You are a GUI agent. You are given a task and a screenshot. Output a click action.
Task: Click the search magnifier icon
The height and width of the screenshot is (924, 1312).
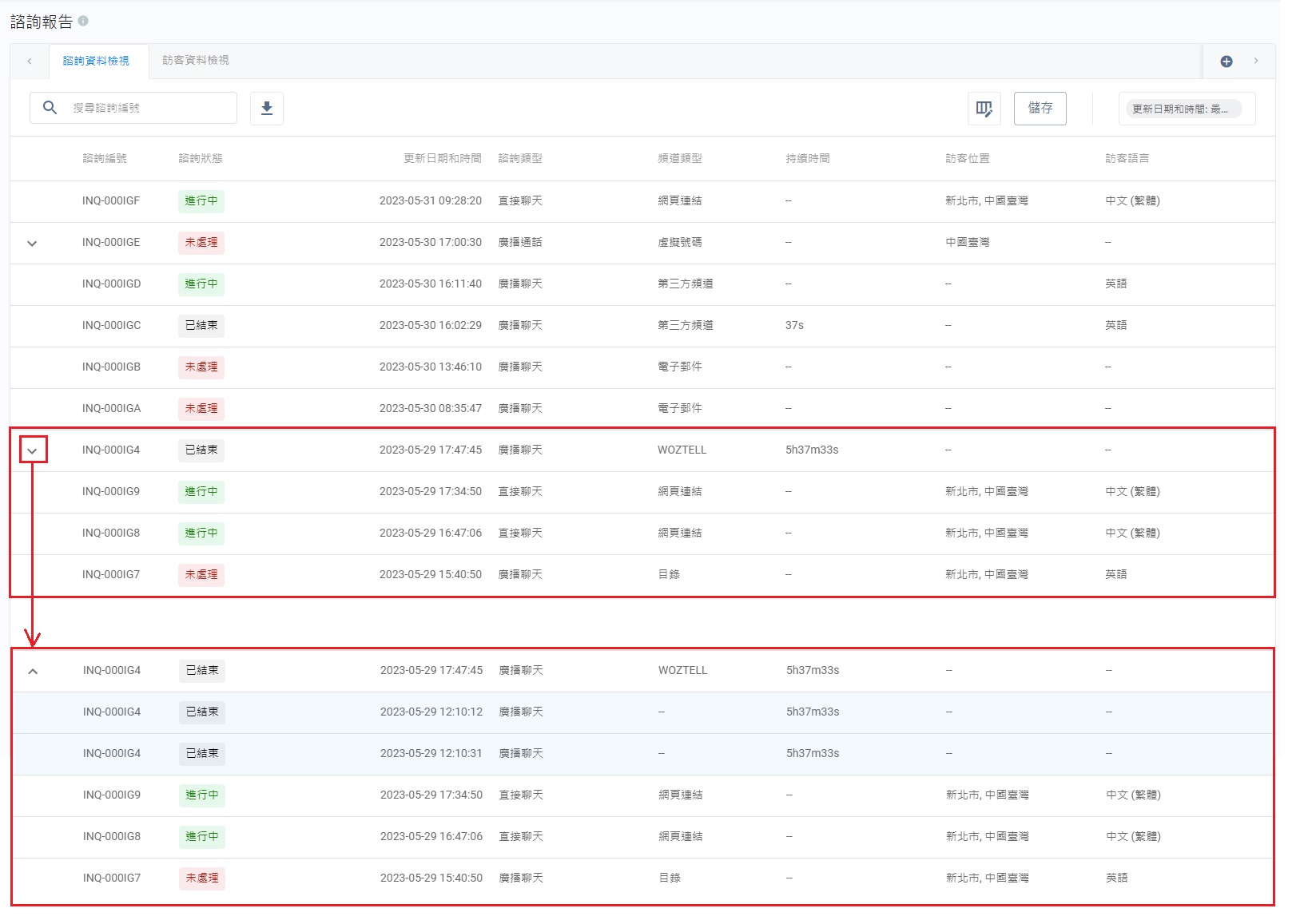50,108
